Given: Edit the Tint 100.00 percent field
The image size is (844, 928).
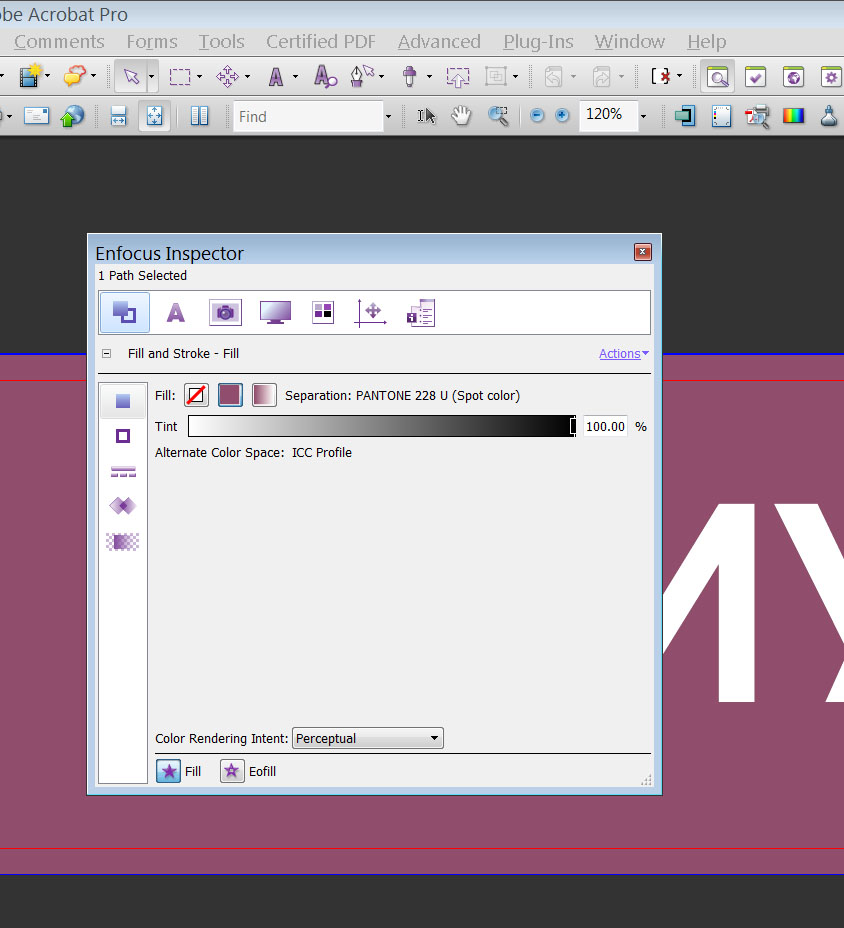Looking at the screenshot, I should (605, 426).
